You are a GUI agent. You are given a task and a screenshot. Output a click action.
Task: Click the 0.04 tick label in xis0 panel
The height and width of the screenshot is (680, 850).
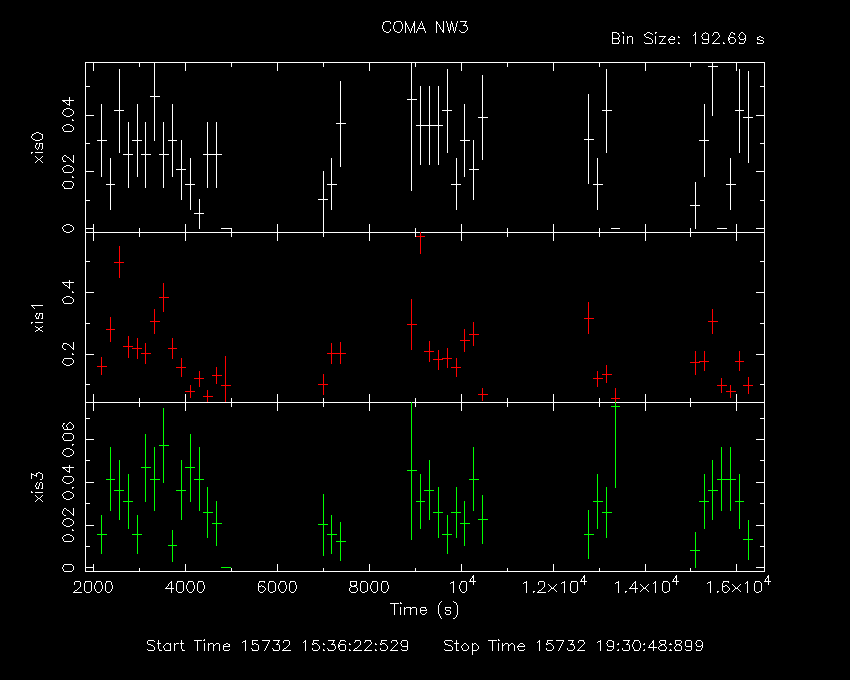coord(68,115)
